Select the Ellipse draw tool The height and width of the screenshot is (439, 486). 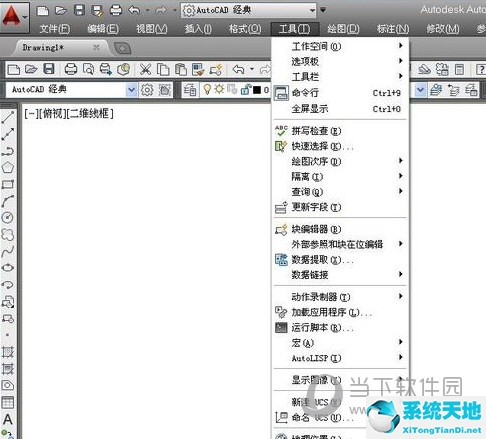pos(8,268)
